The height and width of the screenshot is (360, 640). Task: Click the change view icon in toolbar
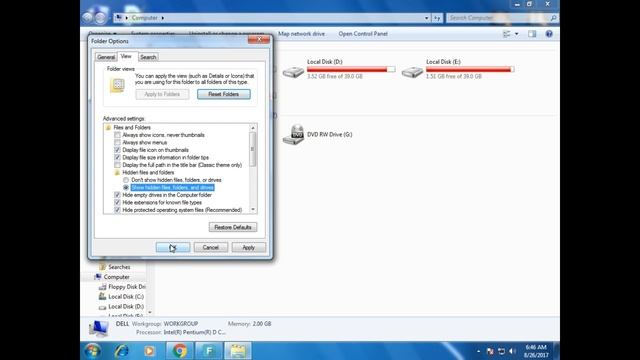pos(507,34)
